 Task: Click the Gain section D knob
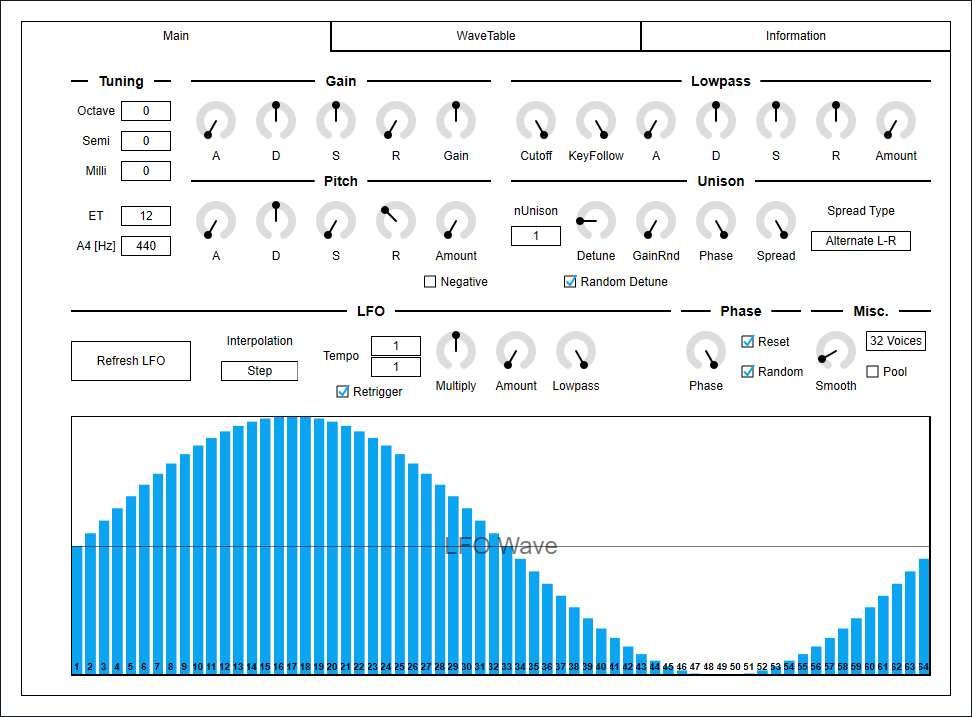276,121
